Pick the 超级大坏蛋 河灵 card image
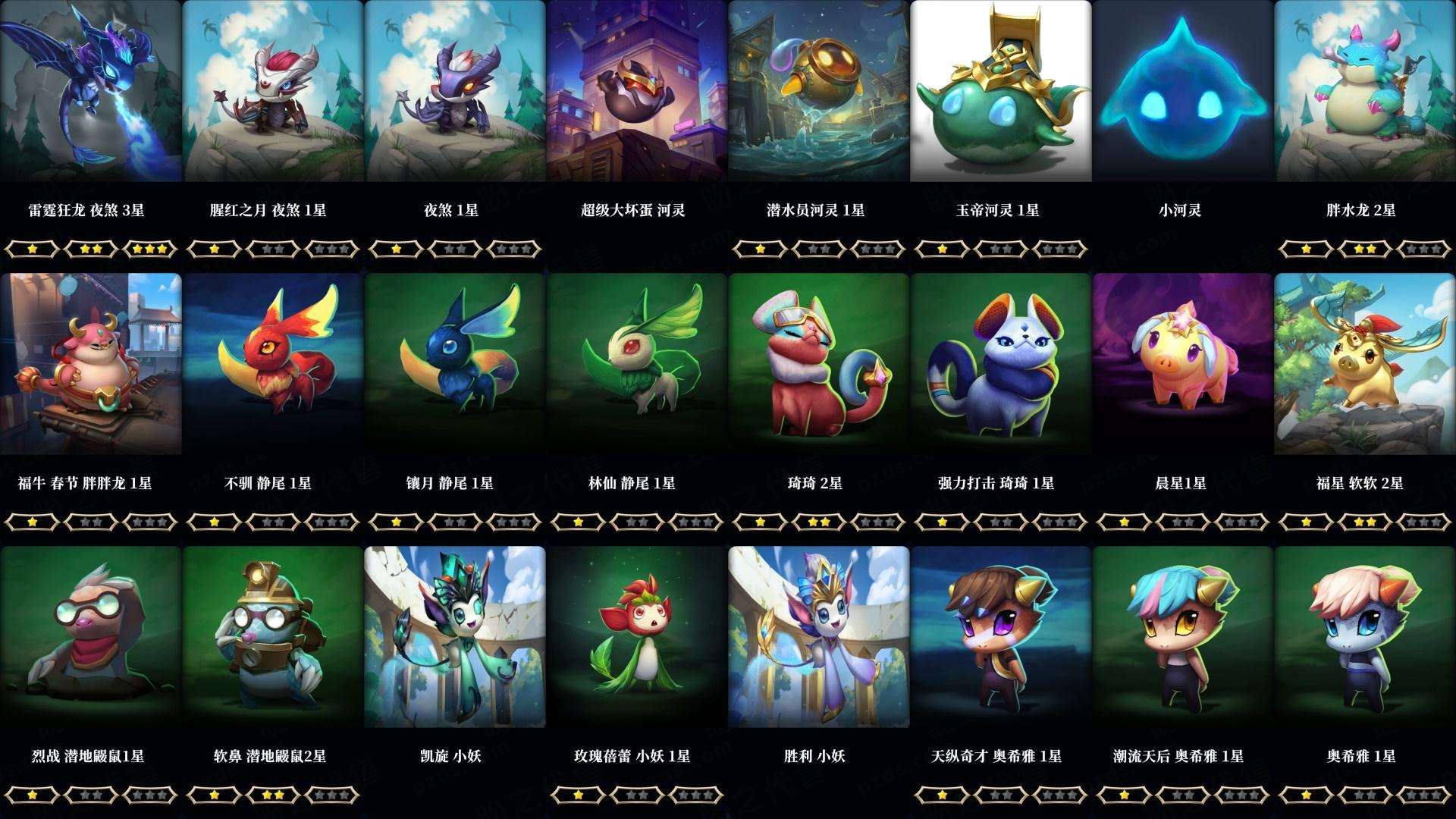The height and width of the screenshot is (819, 1456). 637,91
